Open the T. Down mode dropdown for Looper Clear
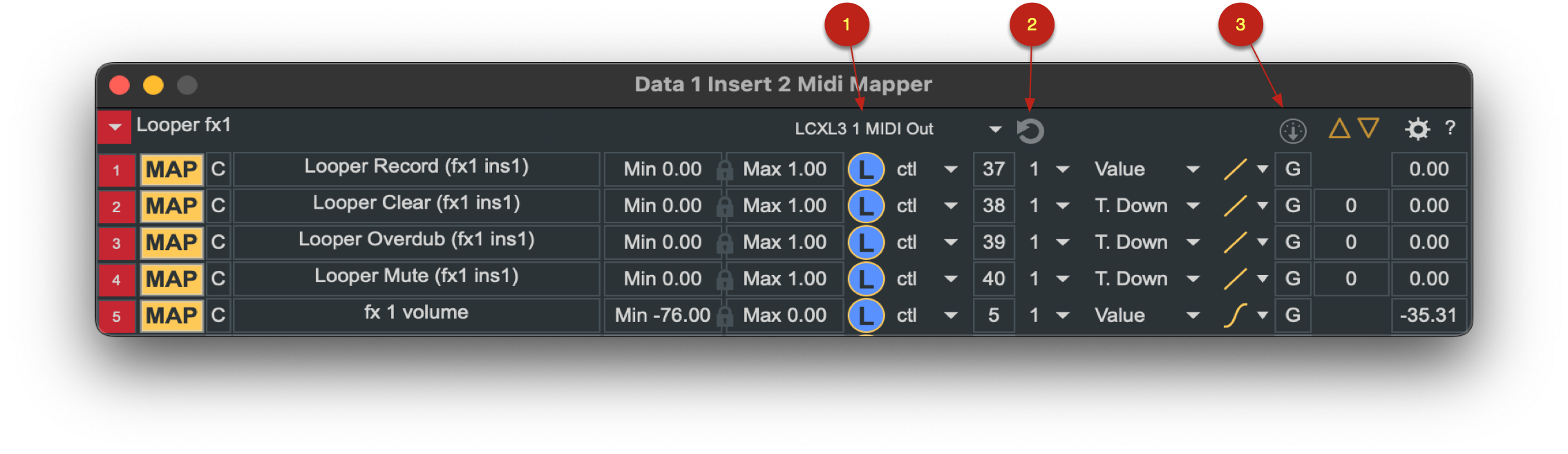This screenshot has width=1568, height=454. pos(1147,206)
